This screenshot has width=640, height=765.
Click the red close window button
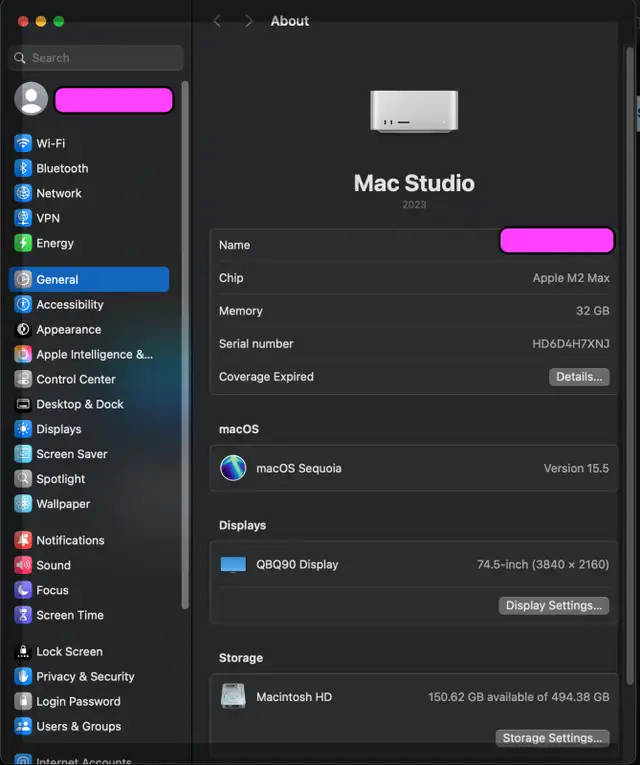[x=23, y=21]
